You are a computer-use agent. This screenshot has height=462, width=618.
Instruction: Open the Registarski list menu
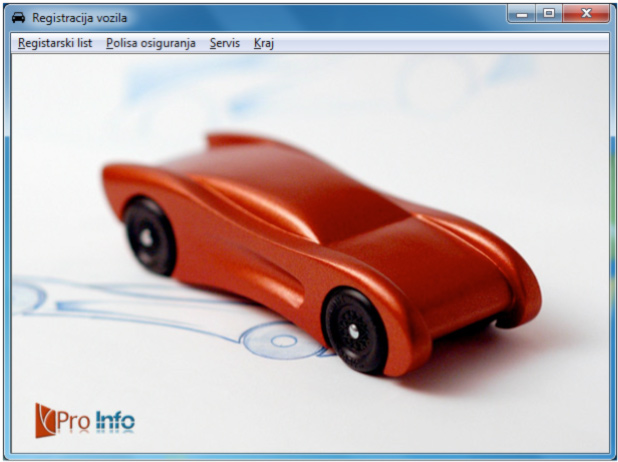(x=55, y=44)
